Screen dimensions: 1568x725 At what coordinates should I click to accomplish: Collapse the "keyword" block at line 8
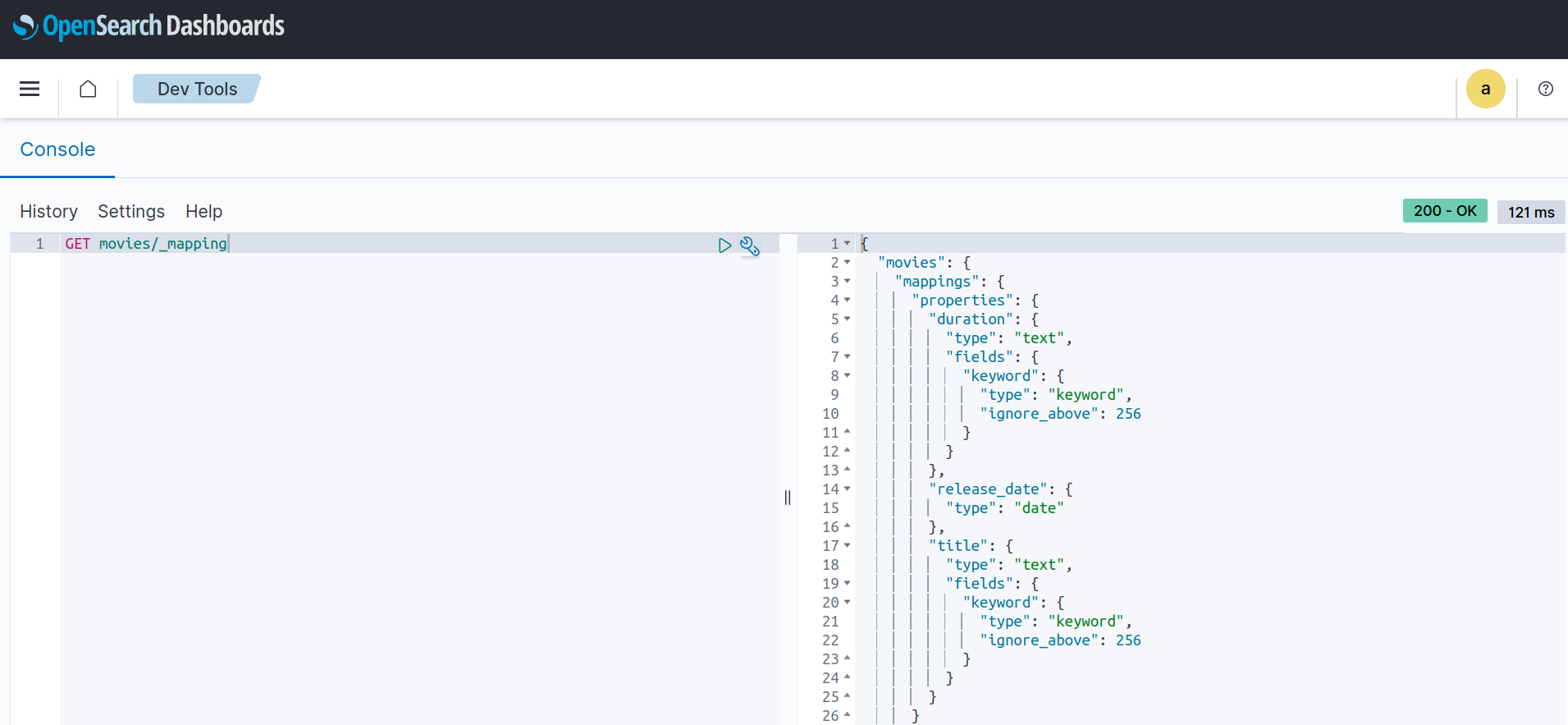pos(847,376)
